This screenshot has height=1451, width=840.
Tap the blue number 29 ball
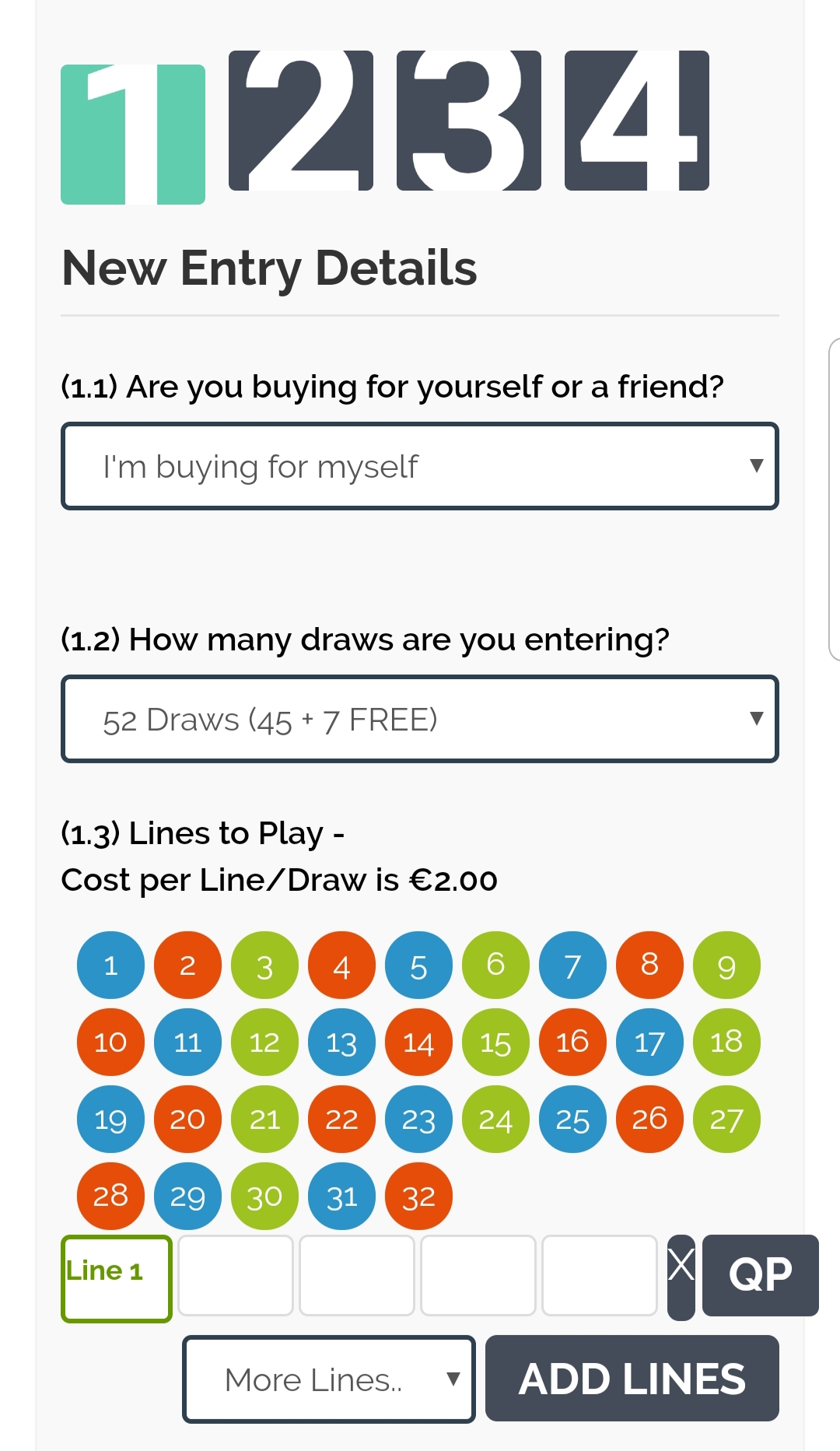click(187, 1196)
